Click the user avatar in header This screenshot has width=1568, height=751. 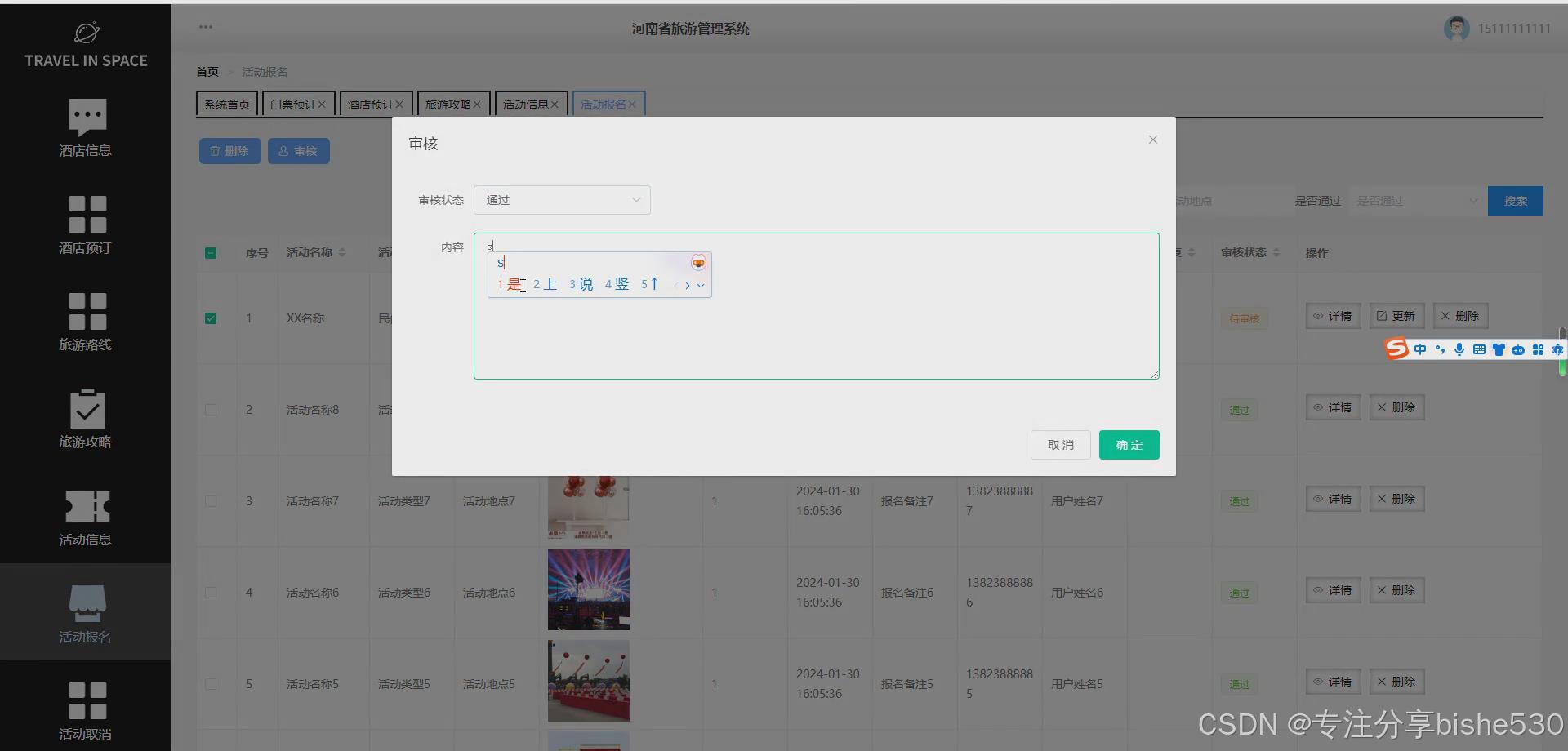pos(1456,29)
